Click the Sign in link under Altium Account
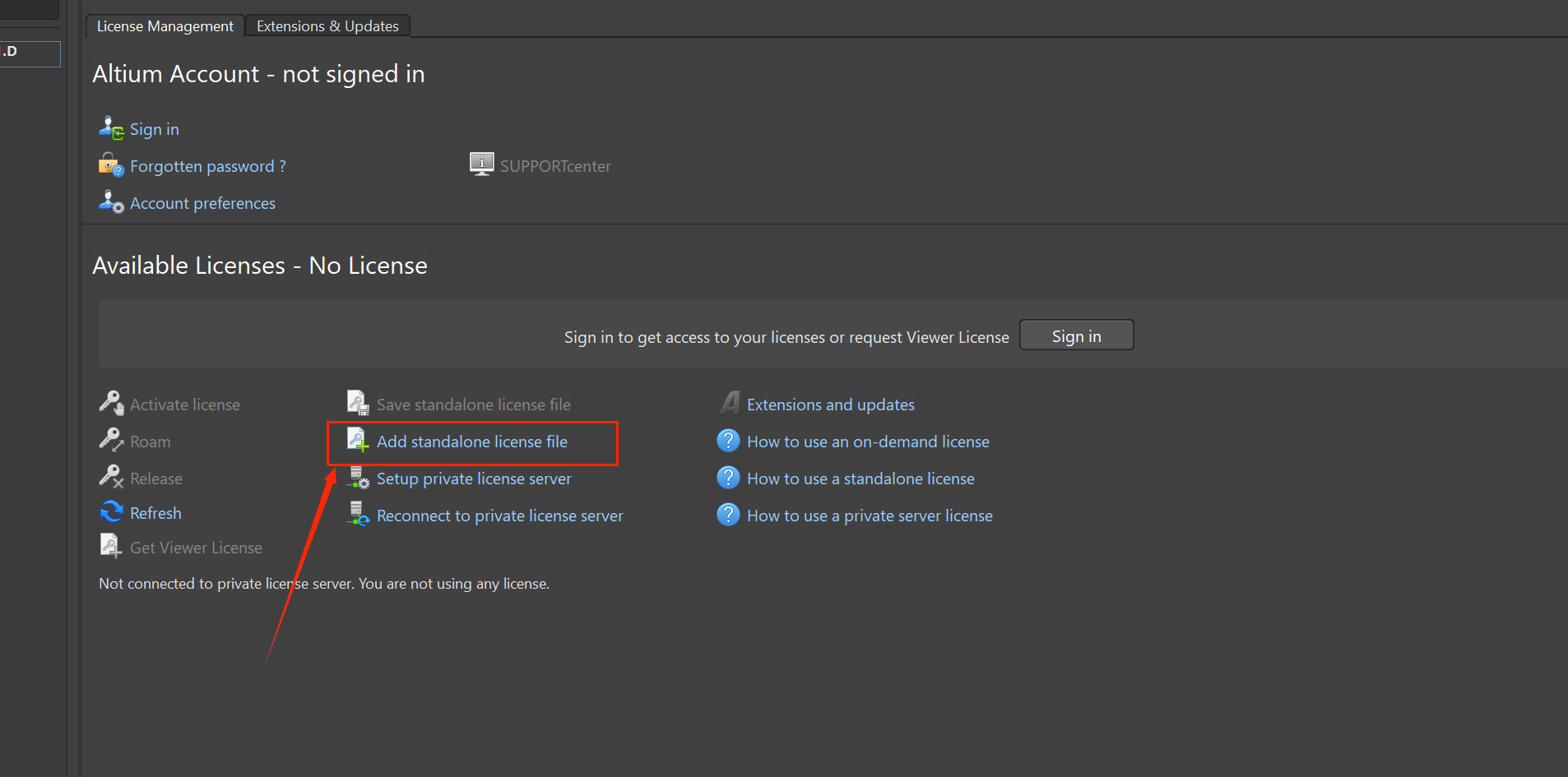 point(155,129)
